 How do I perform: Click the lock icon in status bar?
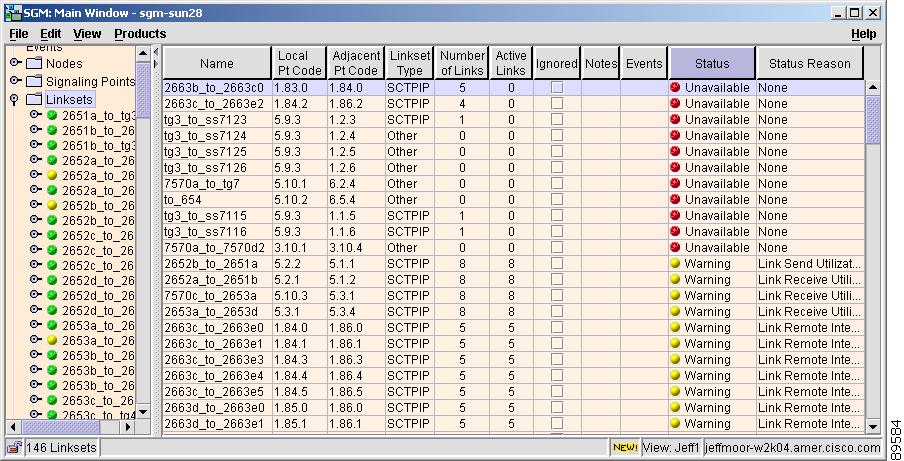tap(15, 447)
